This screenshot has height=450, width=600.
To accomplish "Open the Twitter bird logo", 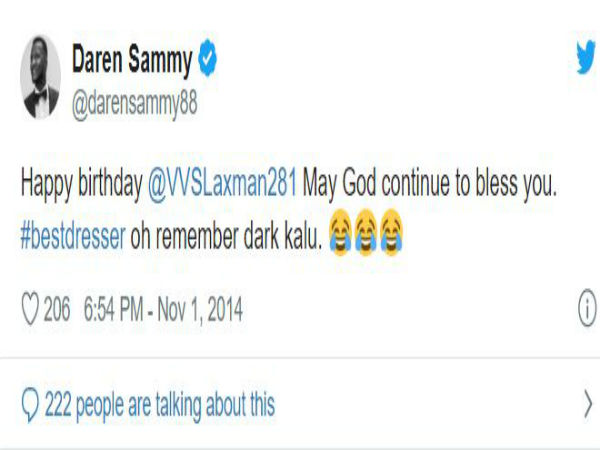I will (x=586, y=57).
